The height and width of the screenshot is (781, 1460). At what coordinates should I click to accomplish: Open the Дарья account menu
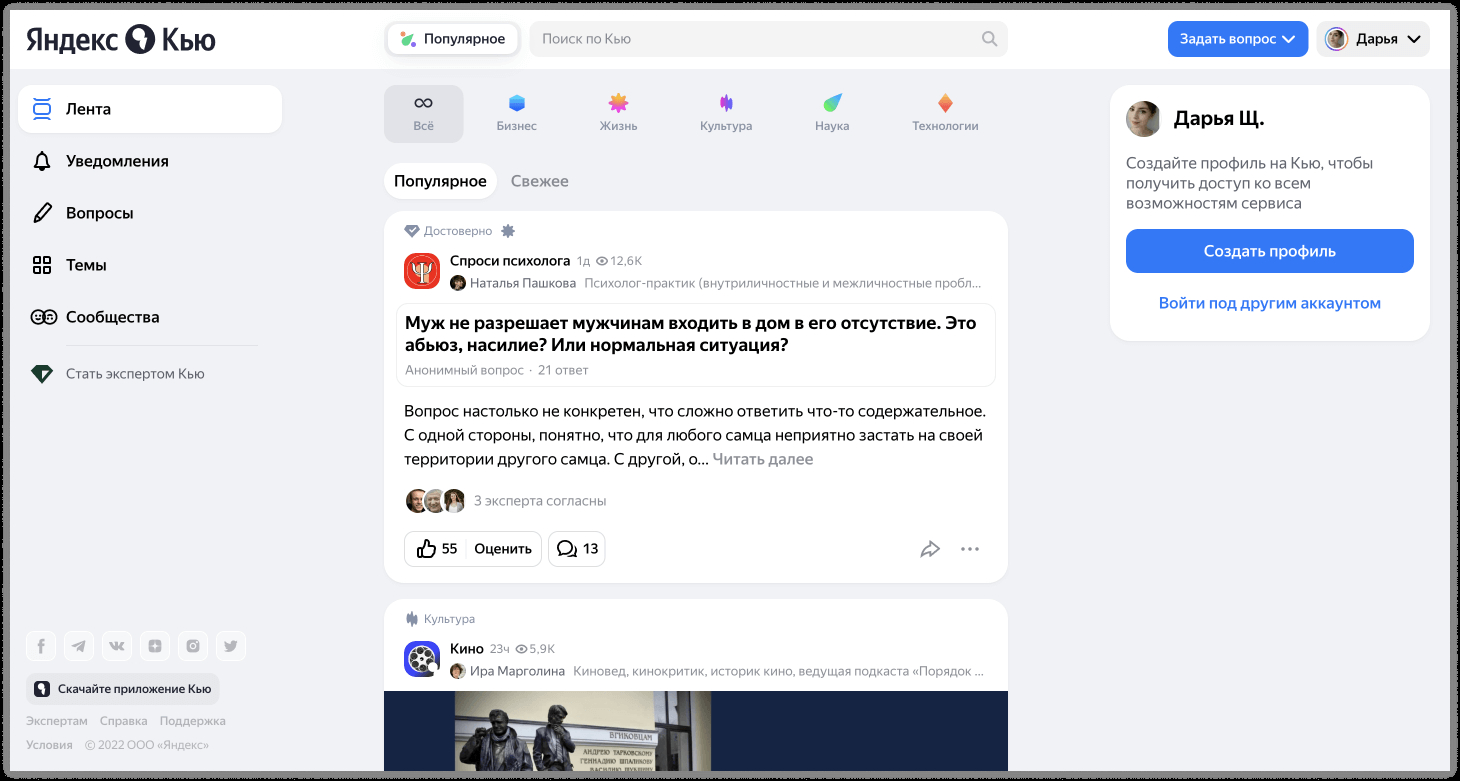1373,39
